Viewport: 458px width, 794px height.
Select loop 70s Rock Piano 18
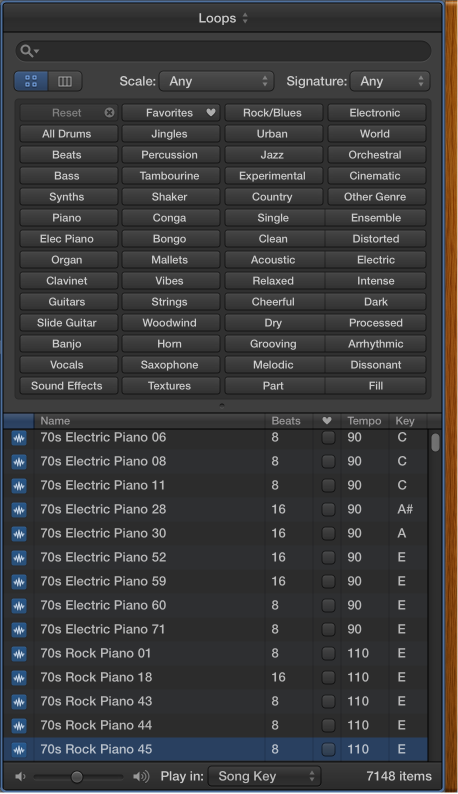[216, 678]
